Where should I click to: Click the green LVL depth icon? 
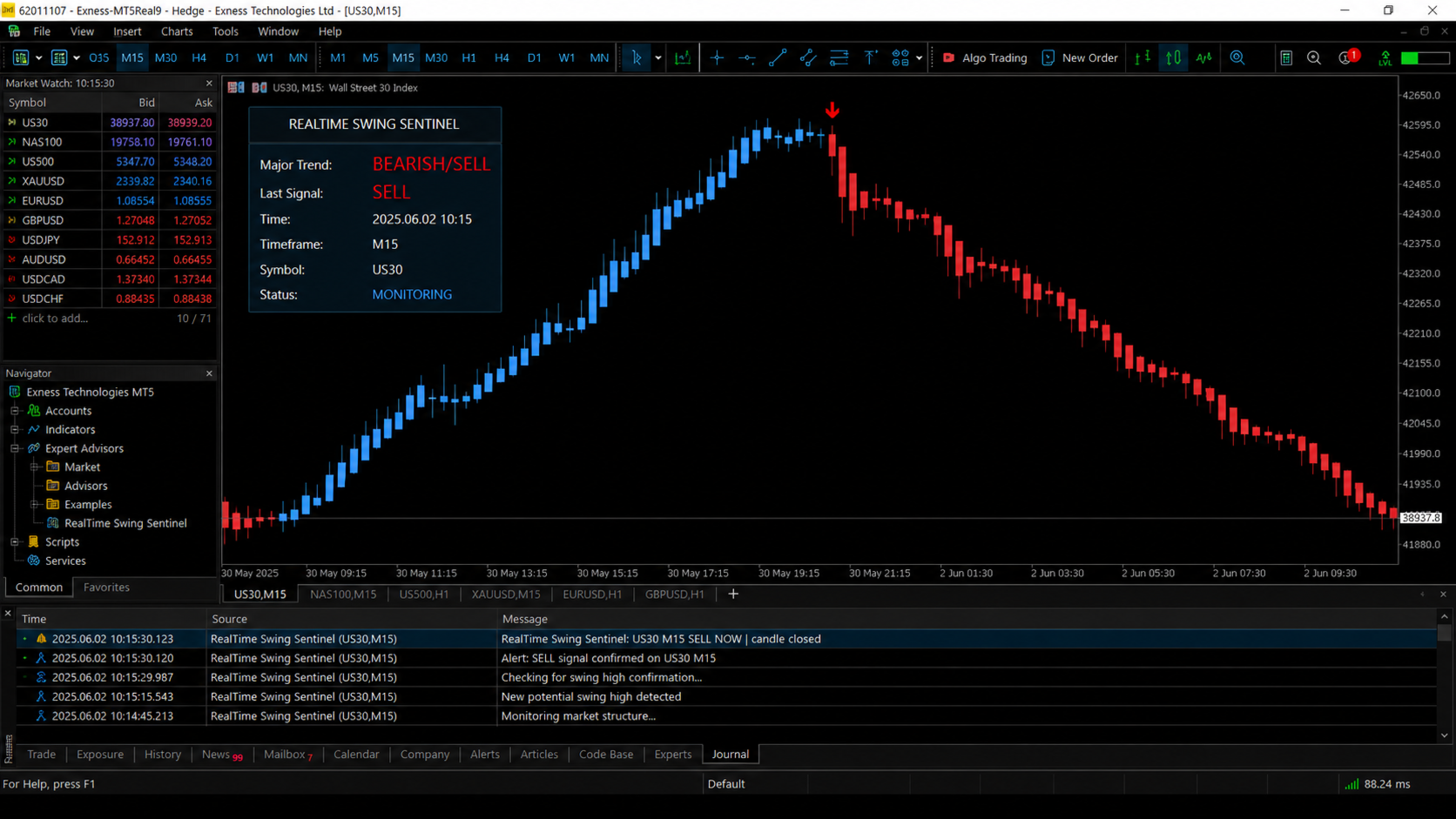pyautogui.click(x=1385, y=57)
